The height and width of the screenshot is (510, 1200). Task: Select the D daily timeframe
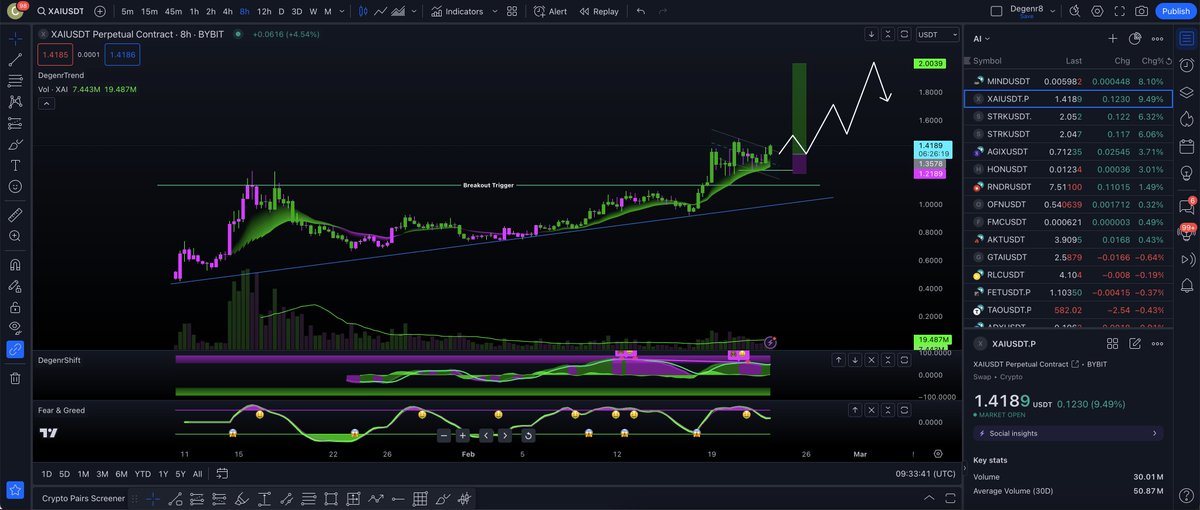click(281, 11)
